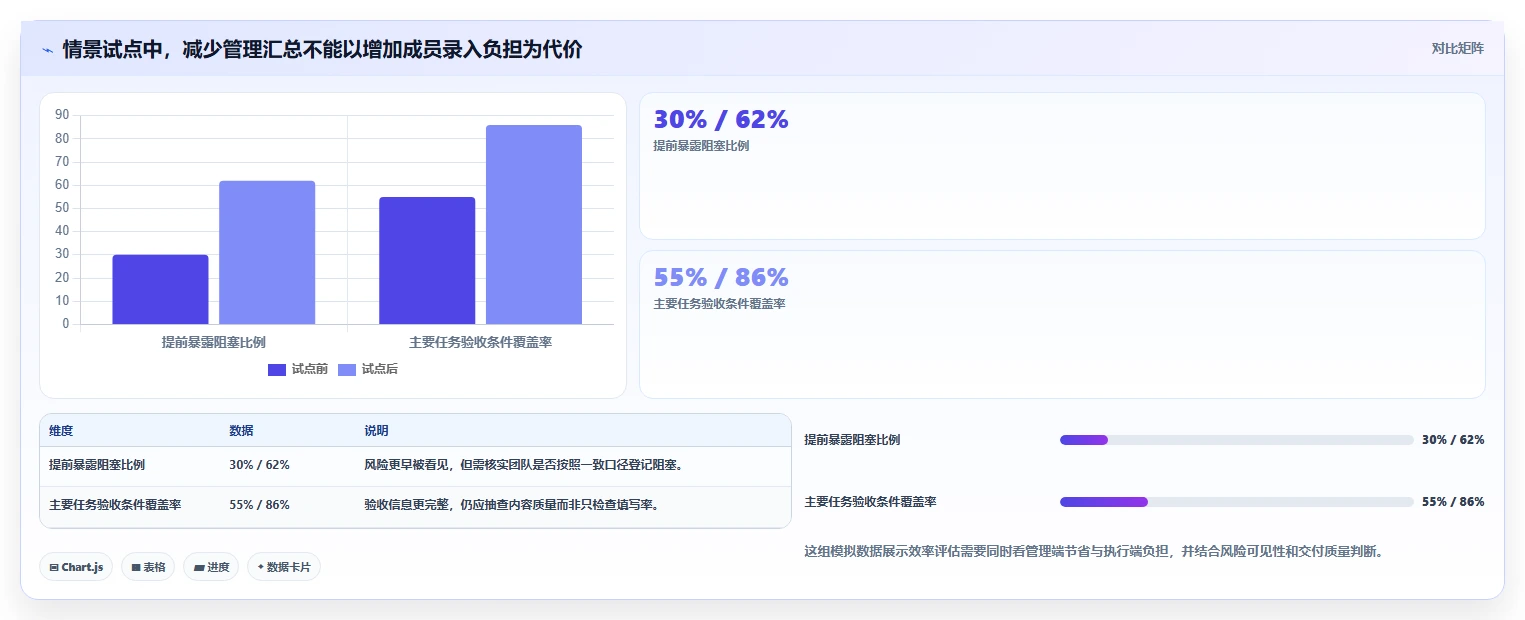Screen dimensions: 1525x620
Task: Click progress row label 提前暴露阻塞比例
Action: click(852, 440)
